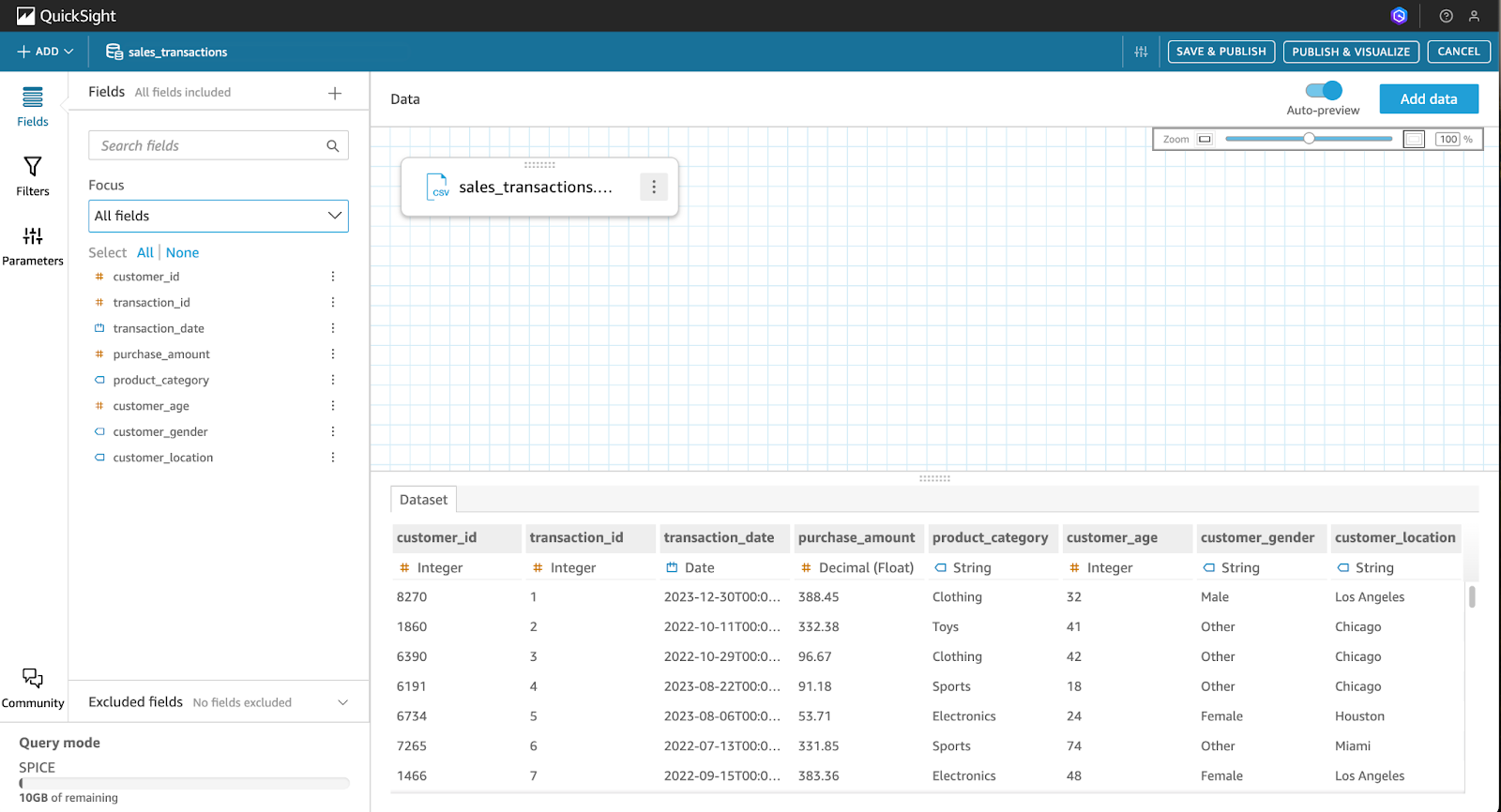This screenshot has height=812, width=1501.
Task: Click cell value 388.45
Action: (x=819, y=596)
